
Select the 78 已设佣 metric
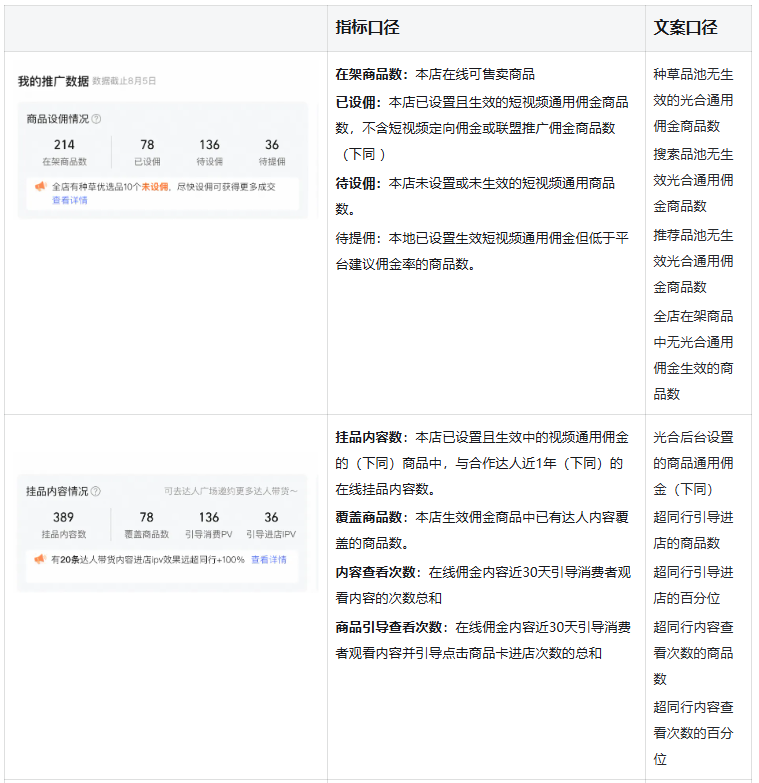(147, 152)
